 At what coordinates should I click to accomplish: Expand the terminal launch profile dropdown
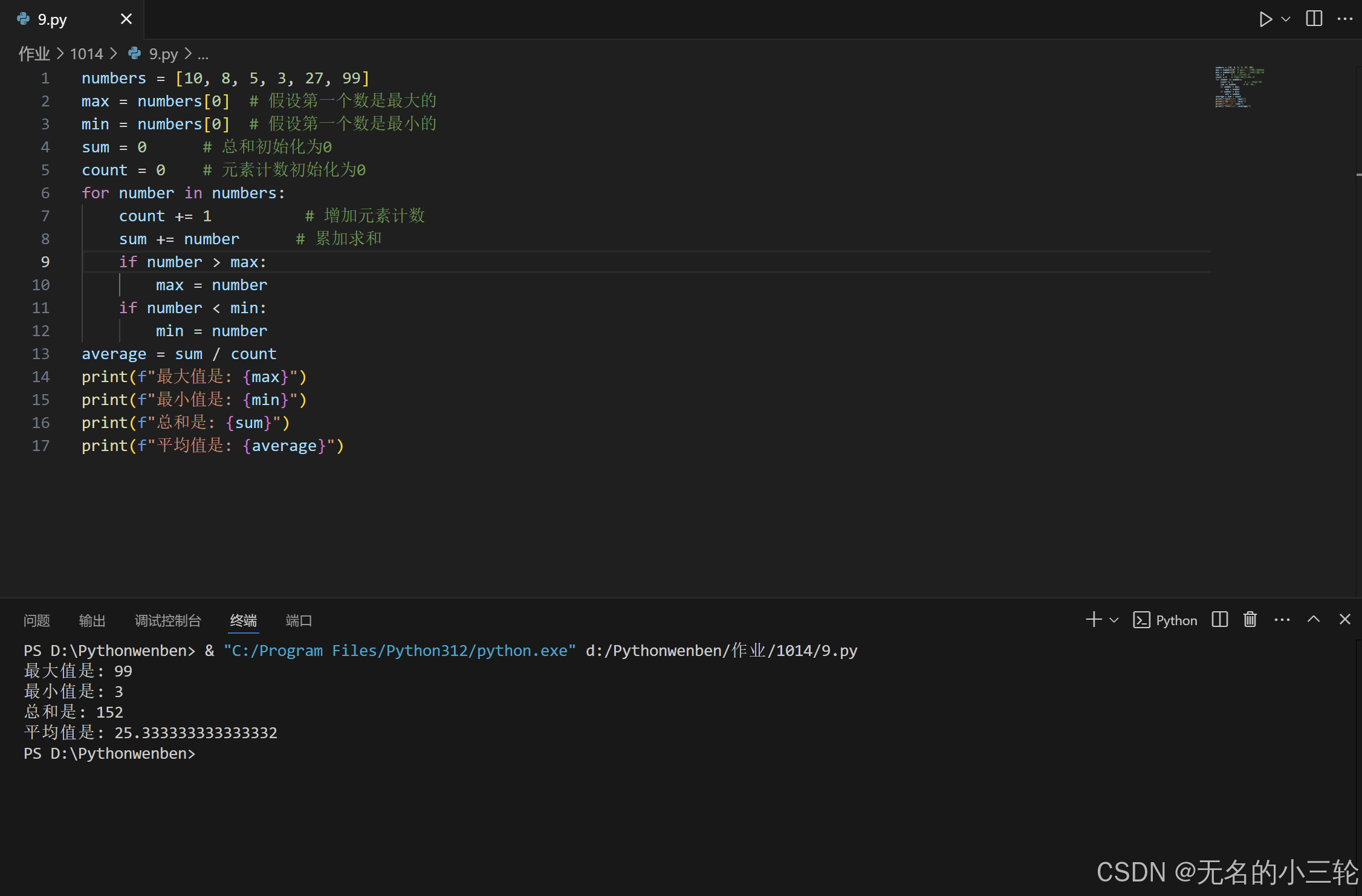pos(1114,620)
